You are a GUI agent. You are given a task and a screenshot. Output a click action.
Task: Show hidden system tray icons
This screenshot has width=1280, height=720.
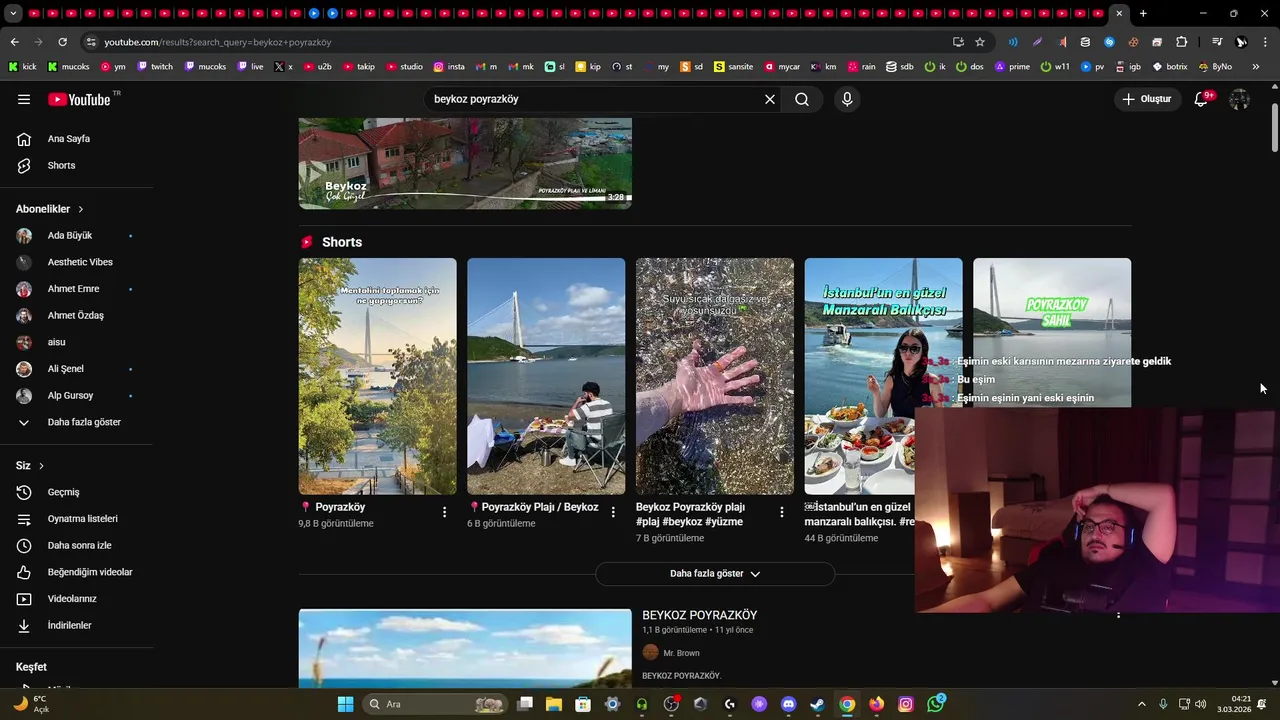tap(1141, 704)
